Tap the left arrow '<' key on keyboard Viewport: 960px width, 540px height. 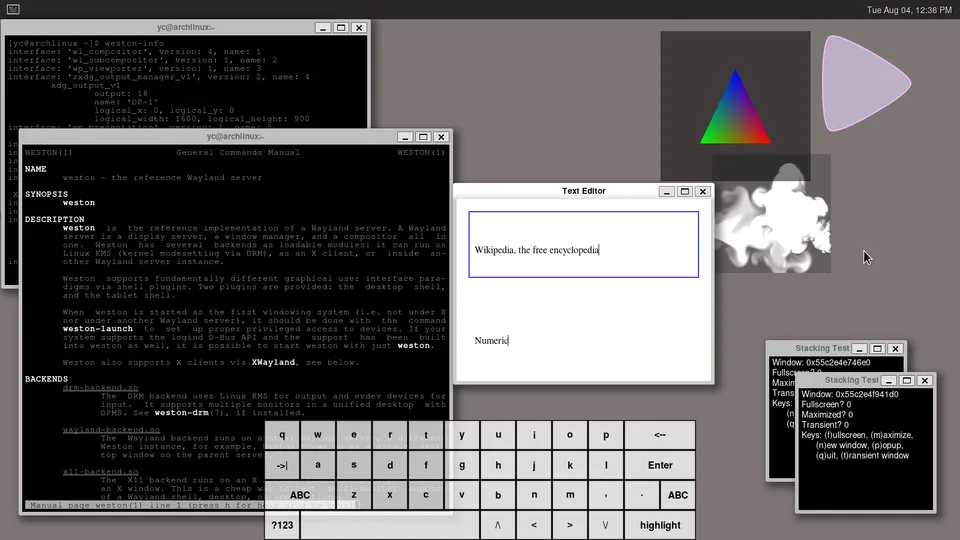point(534,525)
